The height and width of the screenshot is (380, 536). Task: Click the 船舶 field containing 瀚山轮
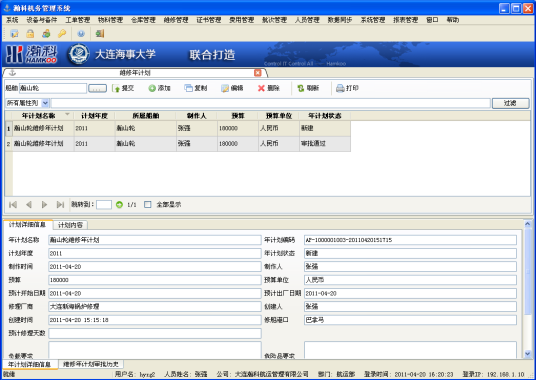[x=53, y=88]
